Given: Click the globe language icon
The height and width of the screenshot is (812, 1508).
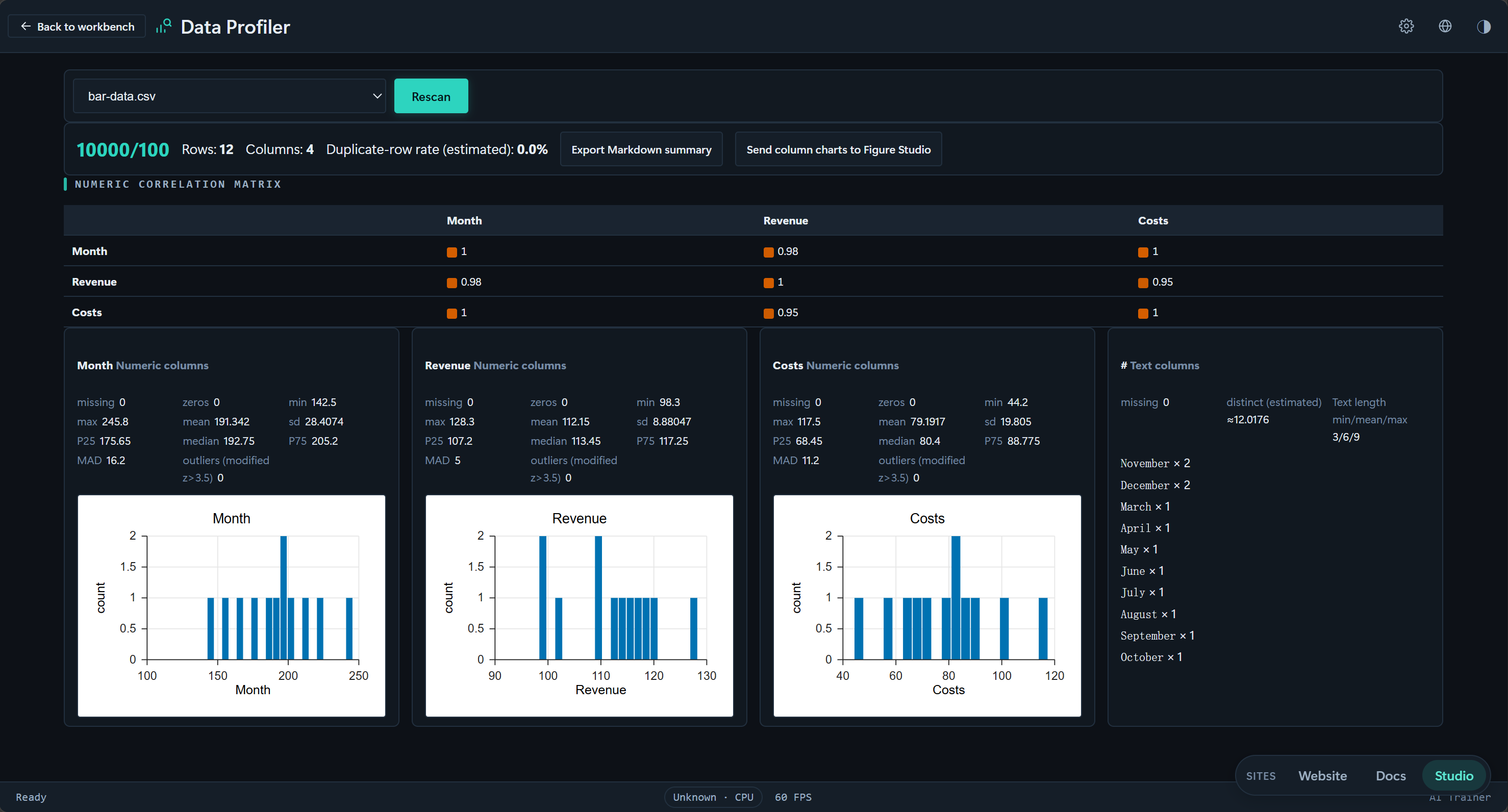Looking at the screenshot, I should pos(1445,27).
